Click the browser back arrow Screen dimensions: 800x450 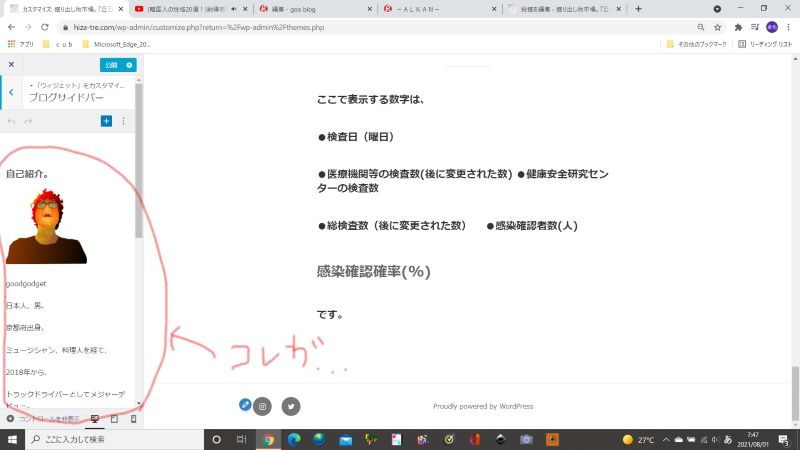pos(11,27)
